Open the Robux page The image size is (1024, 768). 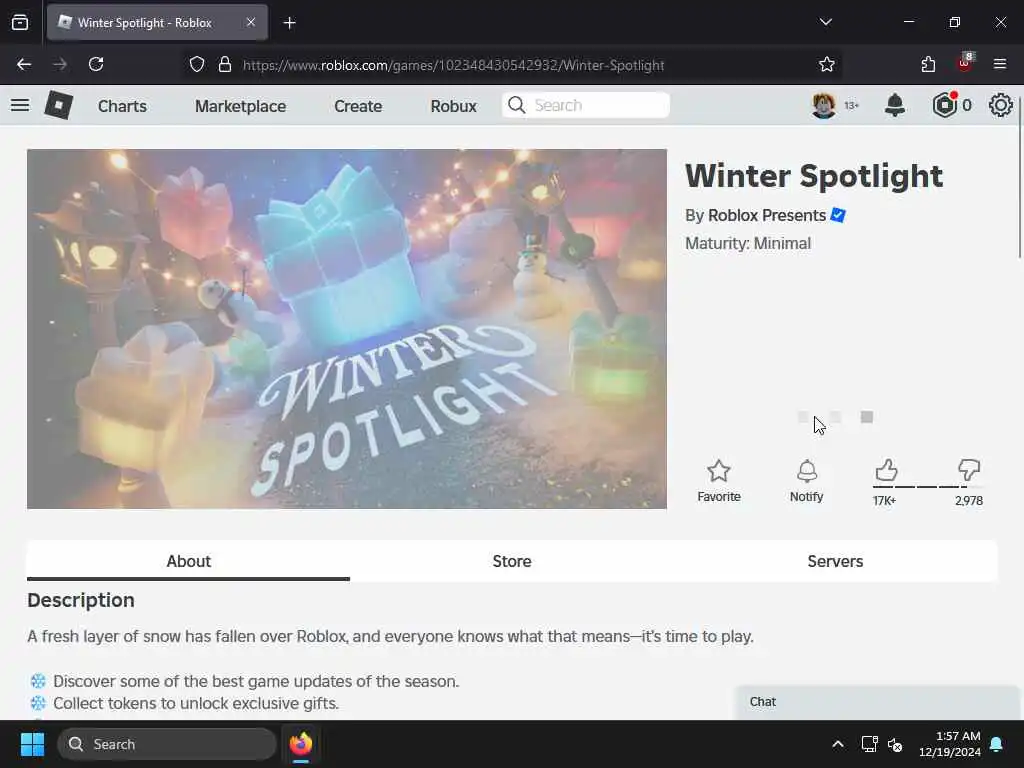[x=453, y=106]
